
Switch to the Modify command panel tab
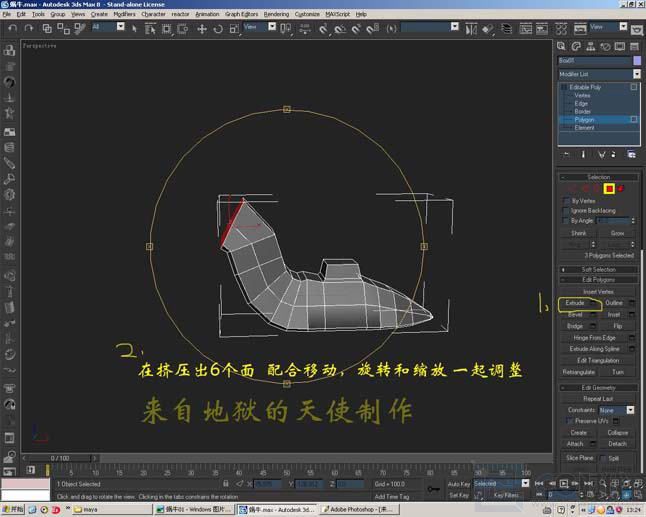[576, 46]
